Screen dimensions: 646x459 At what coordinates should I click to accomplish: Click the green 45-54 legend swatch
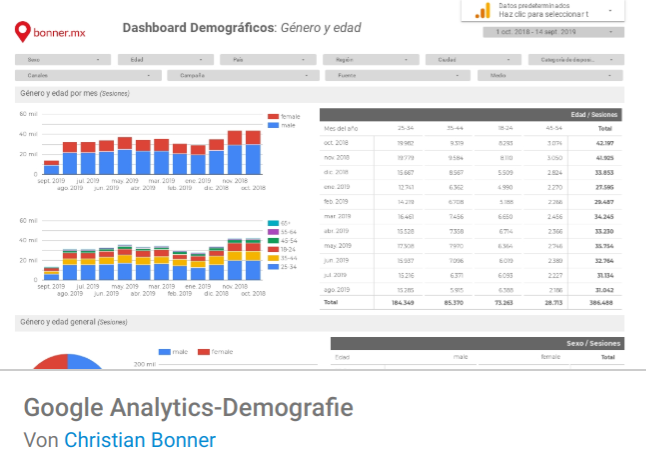tap(273, 241)
